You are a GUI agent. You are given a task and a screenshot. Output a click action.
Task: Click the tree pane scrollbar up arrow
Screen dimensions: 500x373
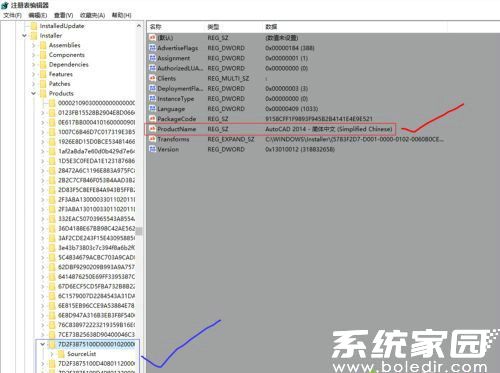(139, 26)
